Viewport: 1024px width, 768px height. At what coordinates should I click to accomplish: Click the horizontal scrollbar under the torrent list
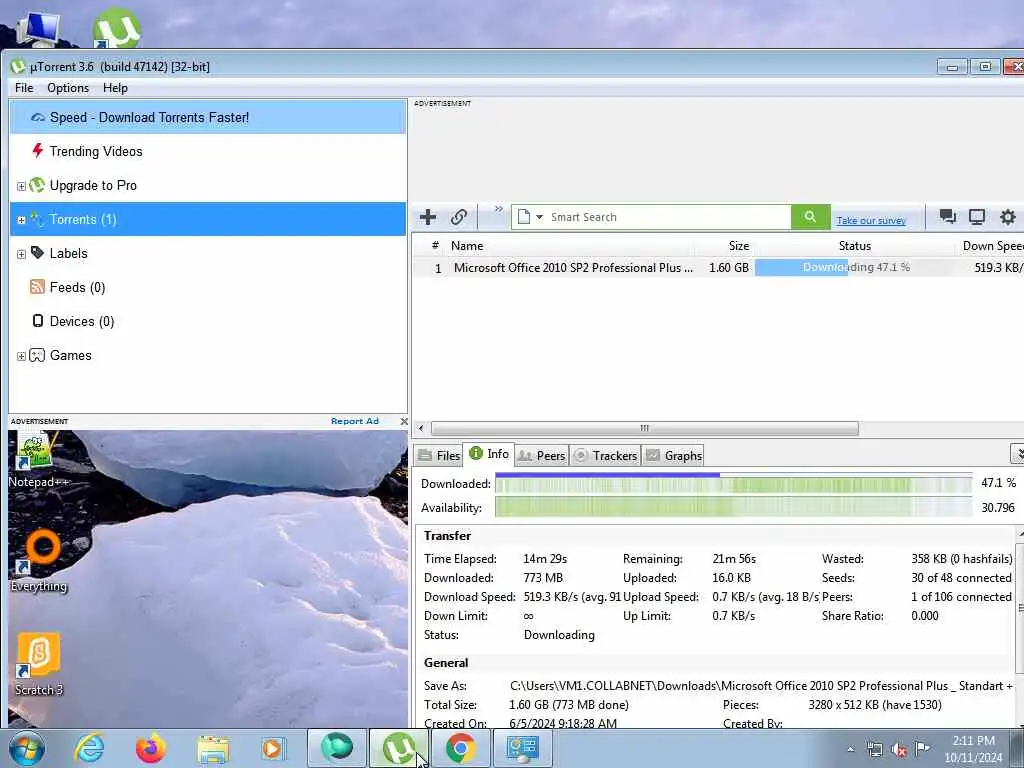click(x=645, y=428)
